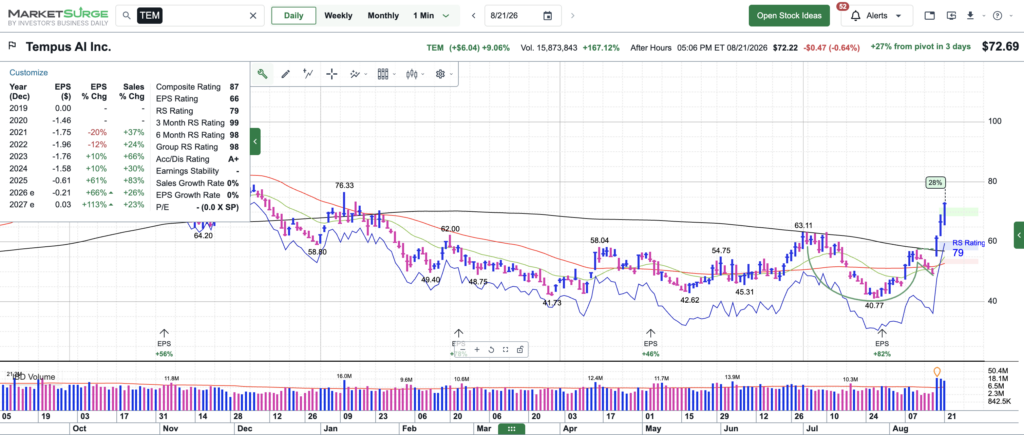Click the Tempus AI Inc. company name

[x=69, y=46]
